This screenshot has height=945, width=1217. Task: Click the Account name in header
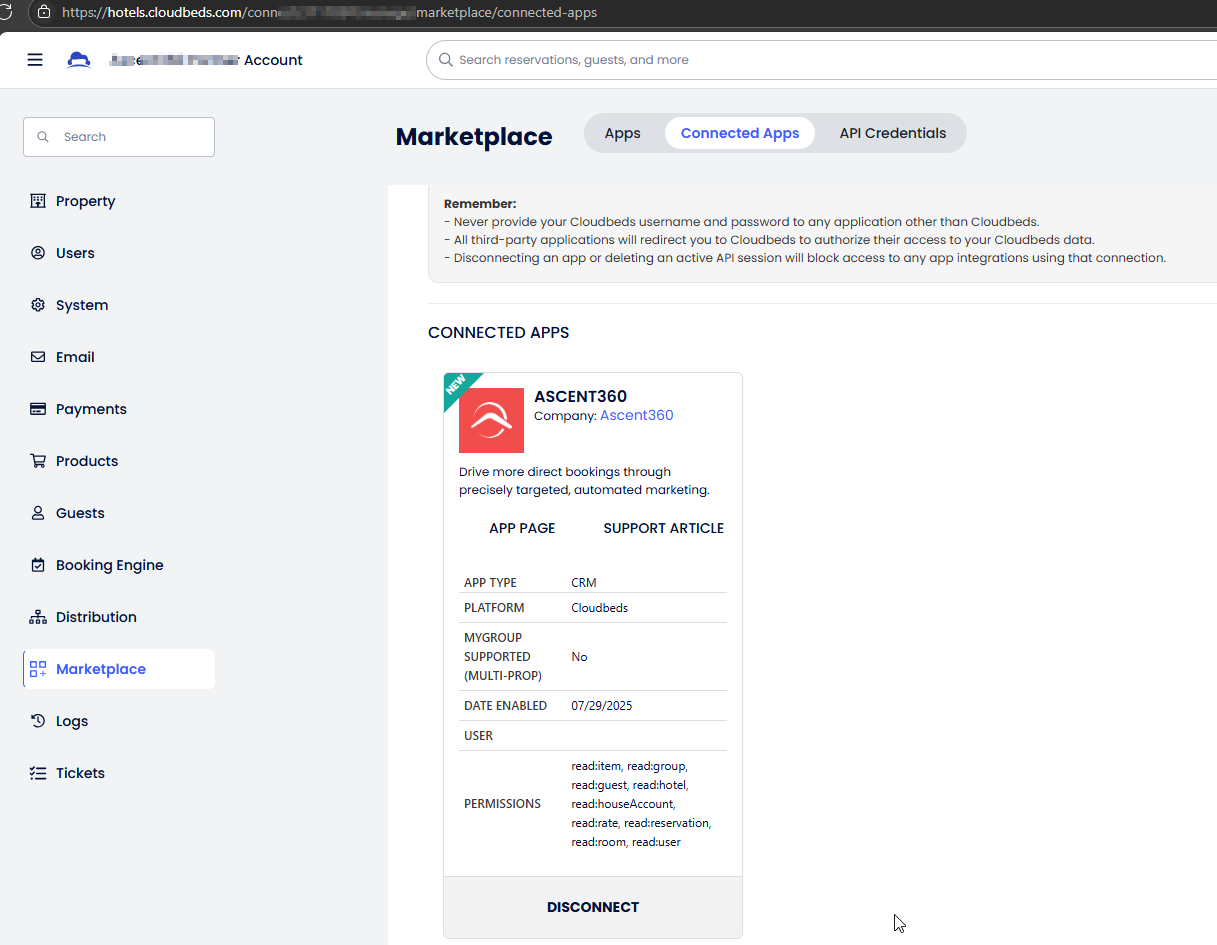(x=206, y=60)
